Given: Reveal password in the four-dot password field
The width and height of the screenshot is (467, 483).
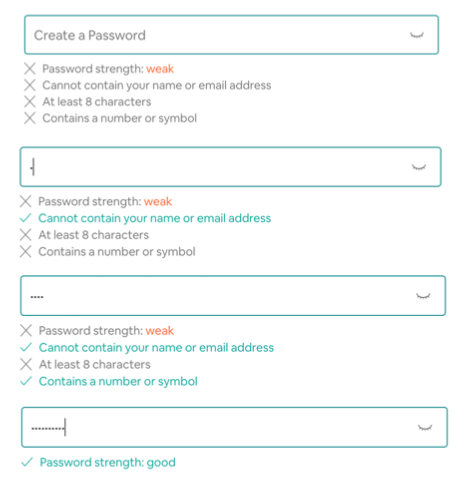Looking at the screenshot, I should 423,296.
